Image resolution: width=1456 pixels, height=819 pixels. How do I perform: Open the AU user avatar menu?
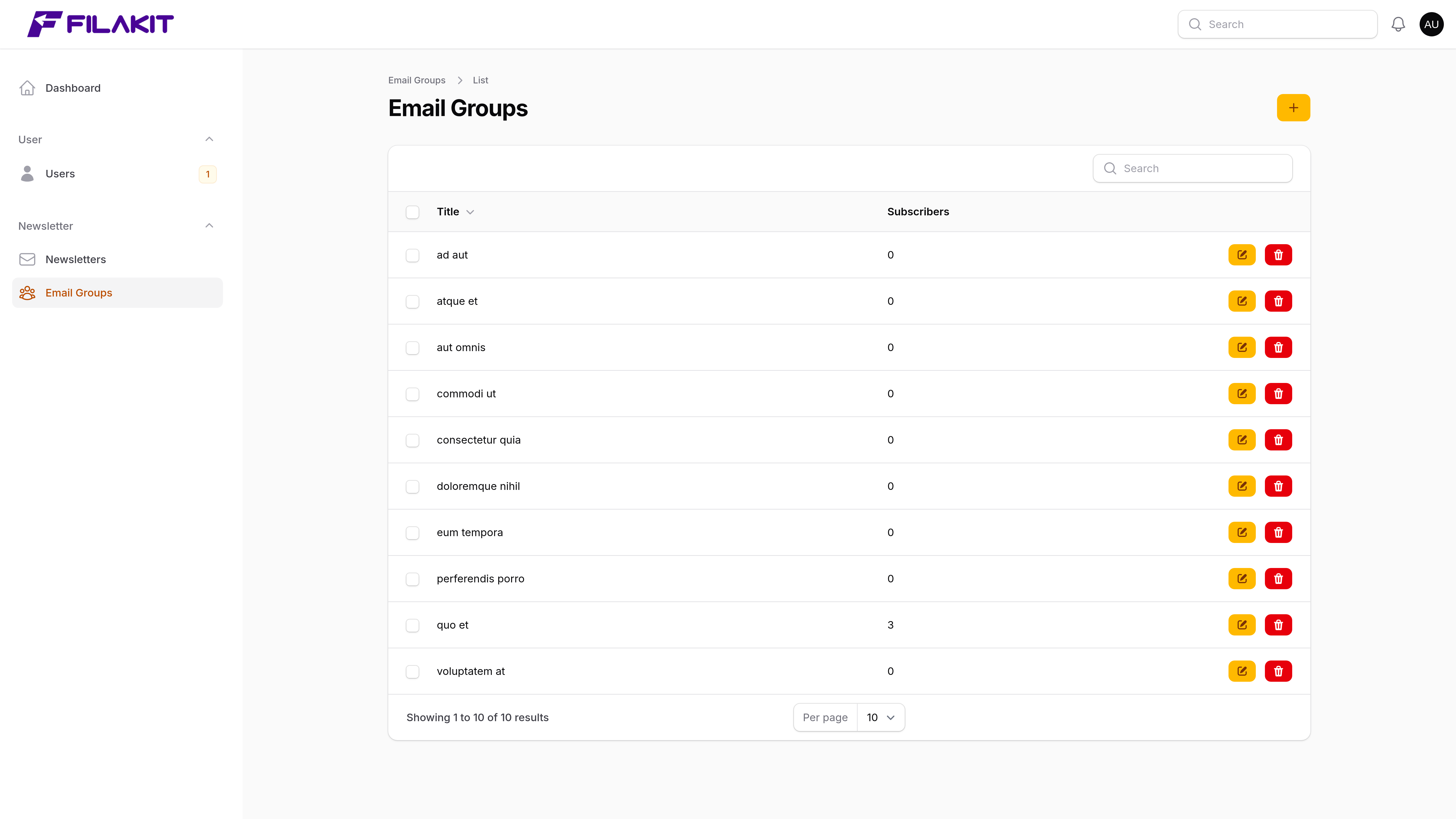[1431, 24]
